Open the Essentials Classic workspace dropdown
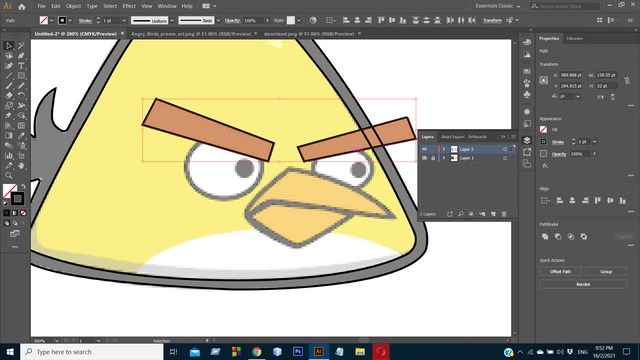The width and height of the screenshot is (640, 360). (498, 6)
